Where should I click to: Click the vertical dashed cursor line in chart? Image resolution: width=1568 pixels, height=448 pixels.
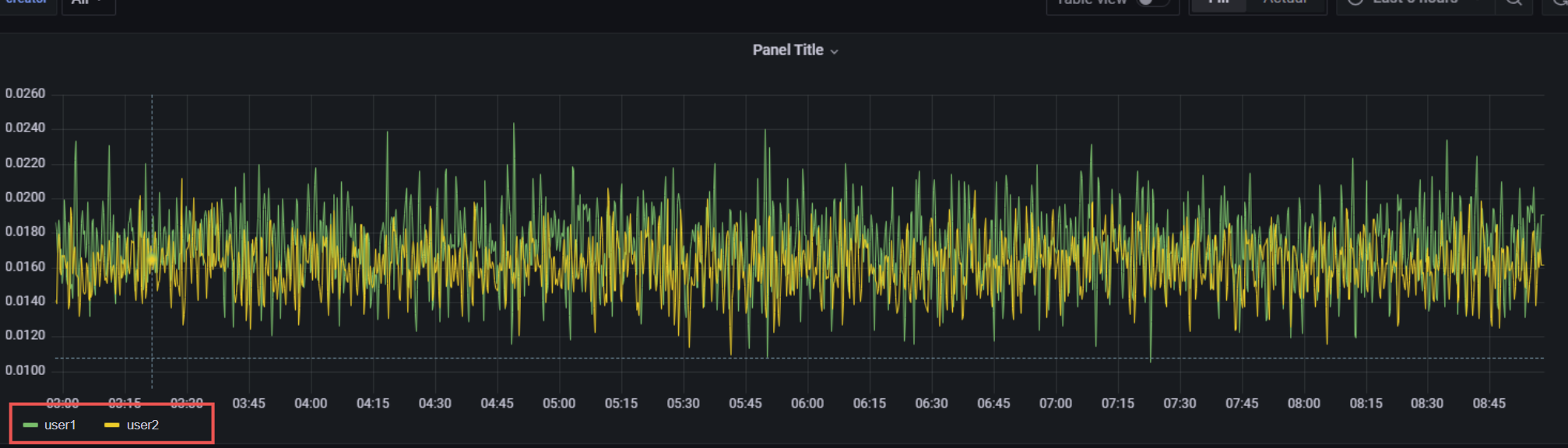(152, 233)
